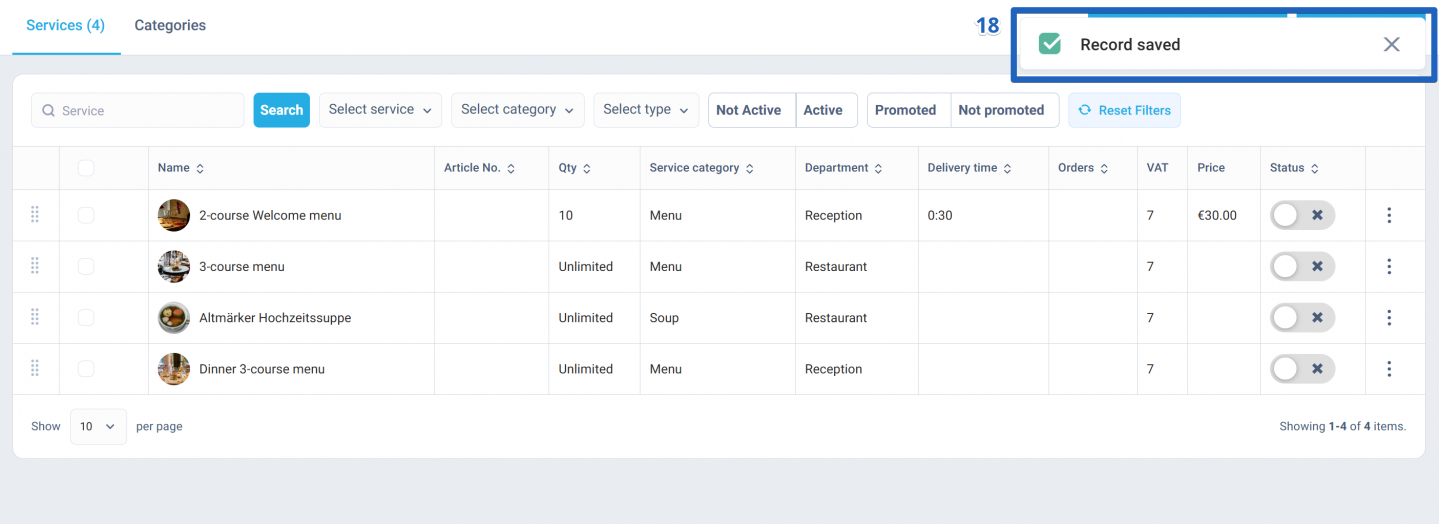Enable status toggle for 2-course Welcome menu

[1302, 215]
